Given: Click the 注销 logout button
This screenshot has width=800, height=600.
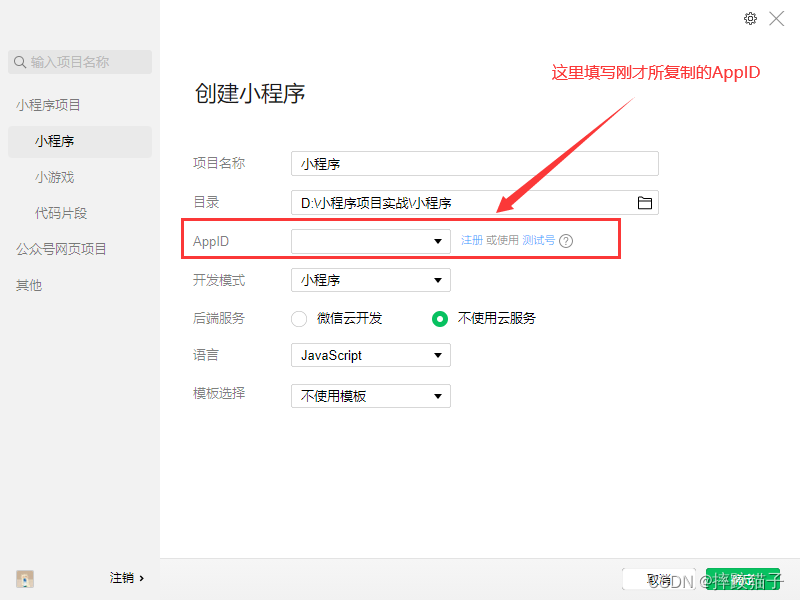Looking at the screenshot, I should coord(126,578).
